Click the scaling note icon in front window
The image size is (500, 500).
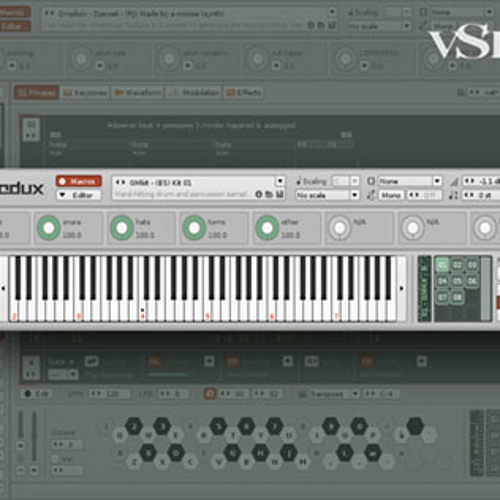click(x=299, y=181)
